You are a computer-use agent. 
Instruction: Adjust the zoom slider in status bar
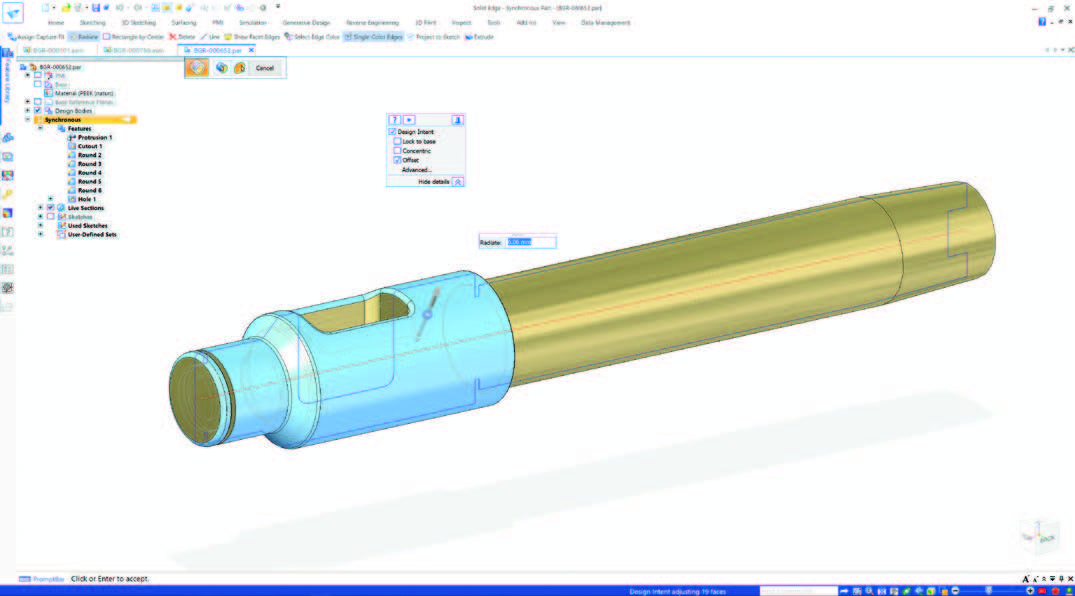pos(989,591)
